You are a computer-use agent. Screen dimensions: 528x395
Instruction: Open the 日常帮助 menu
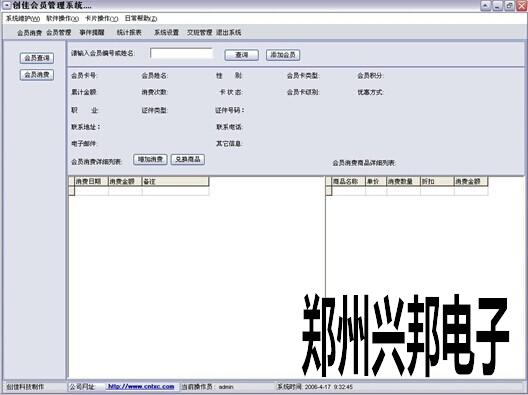tap(141, 19)
